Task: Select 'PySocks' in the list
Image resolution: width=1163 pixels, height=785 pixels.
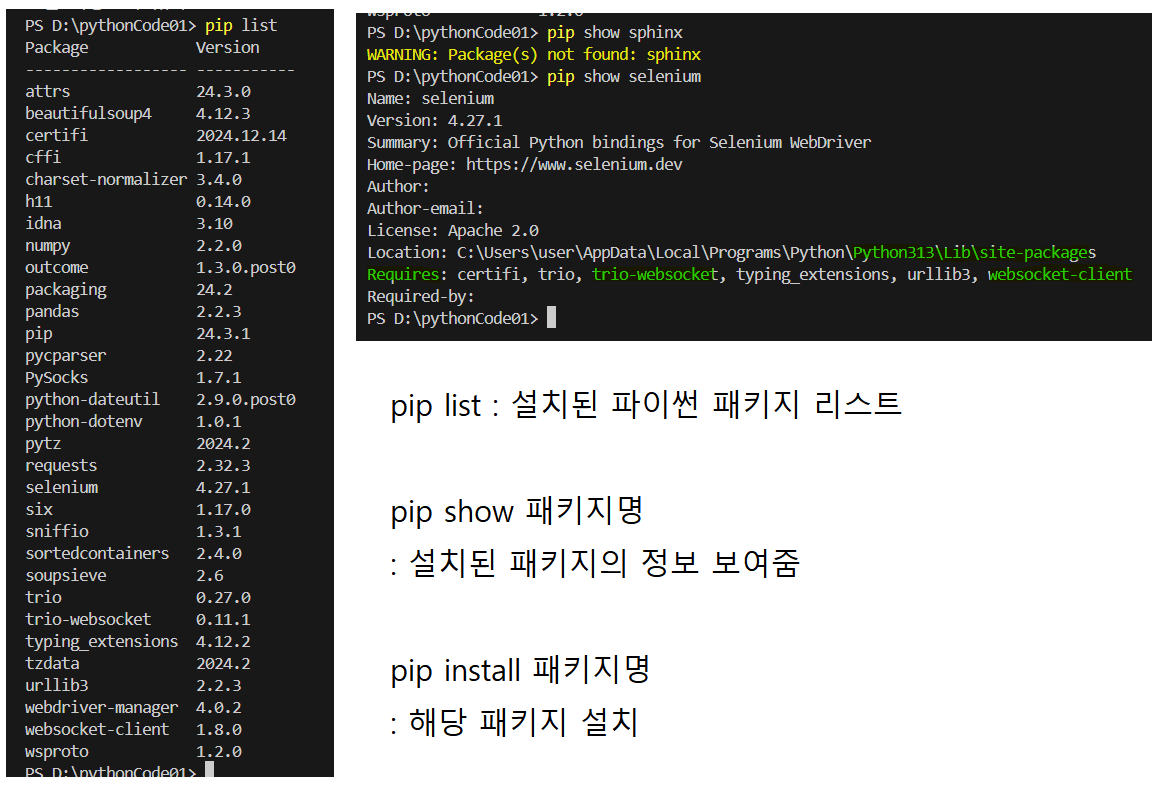Action: pos(56,378)
